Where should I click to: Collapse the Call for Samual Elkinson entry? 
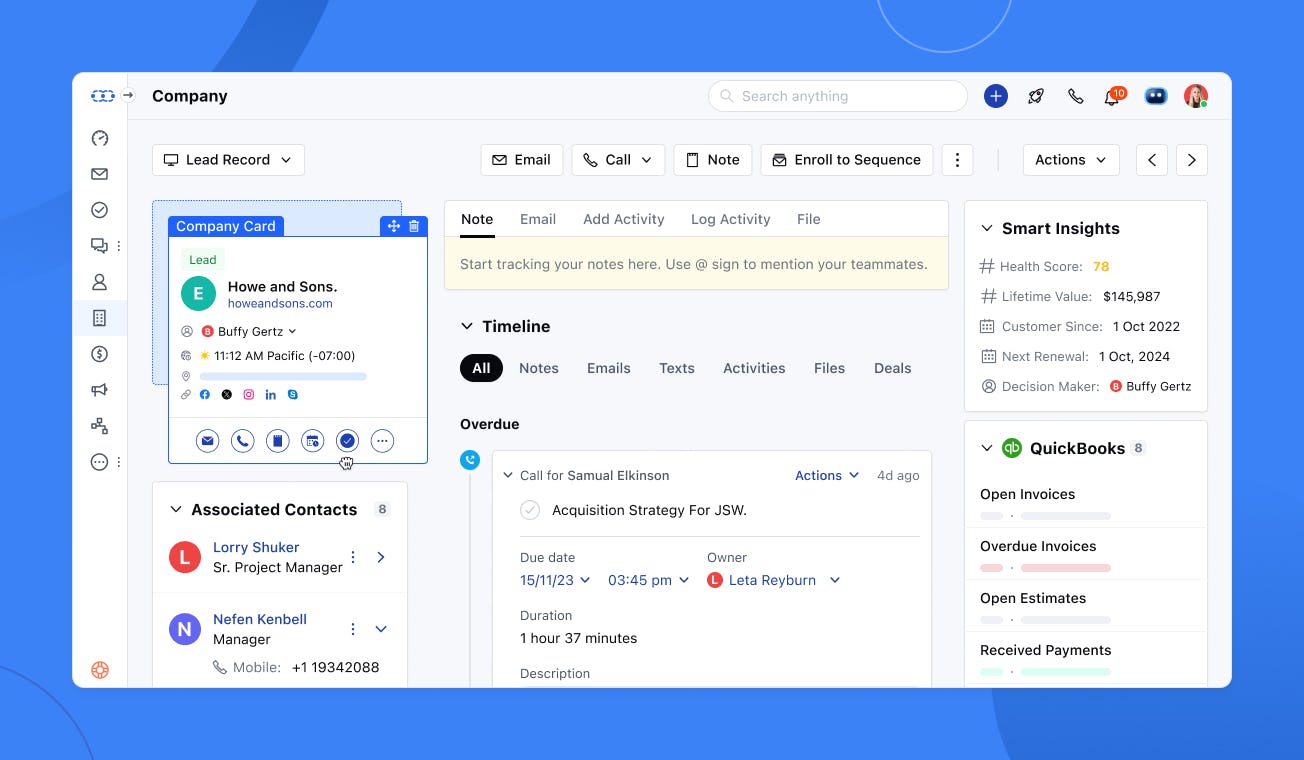coord(508,476)
